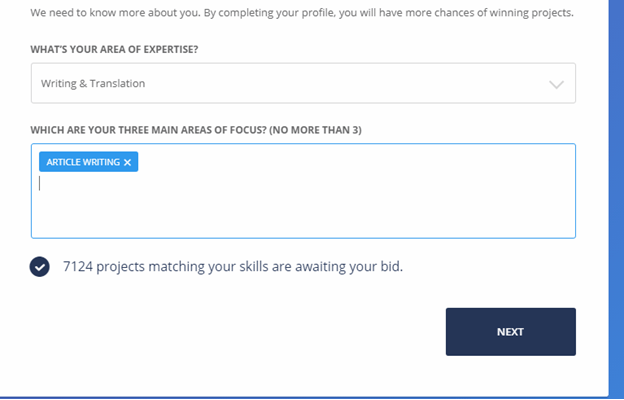
Task: Remove the Article Writing tag via its X
Action: point(127,162)
